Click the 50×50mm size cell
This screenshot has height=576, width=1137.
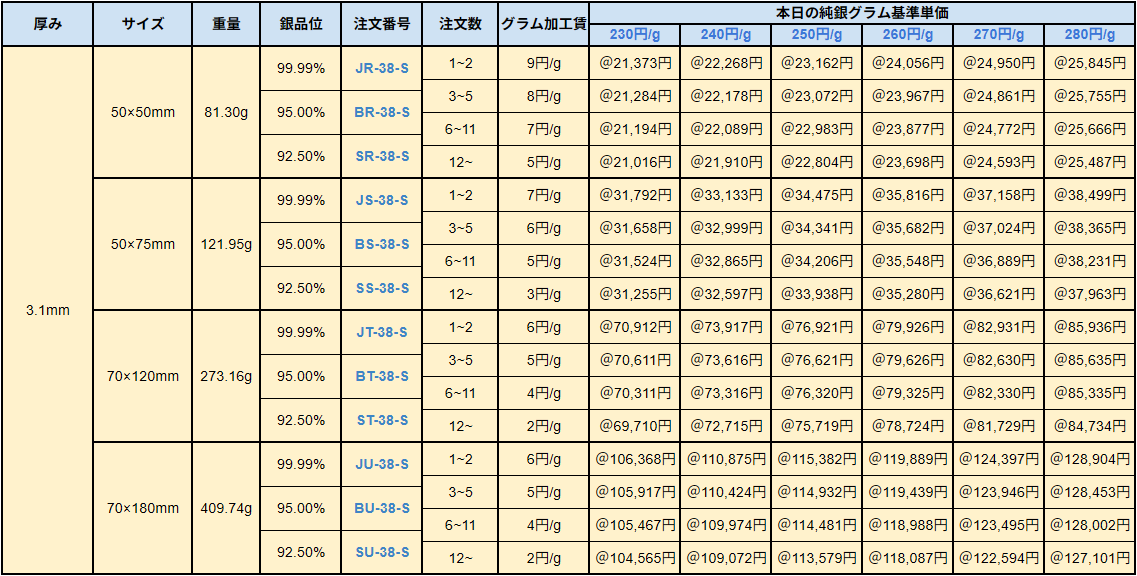(140, 112)
